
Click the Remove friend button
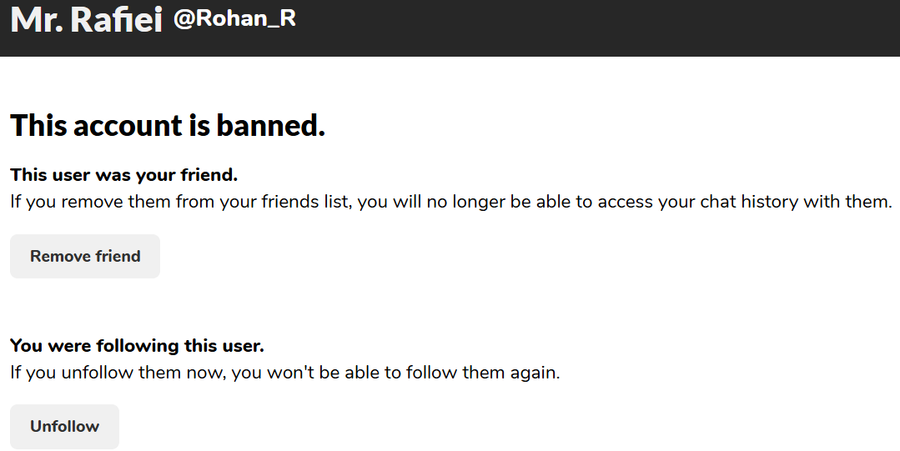click(85, 256)
